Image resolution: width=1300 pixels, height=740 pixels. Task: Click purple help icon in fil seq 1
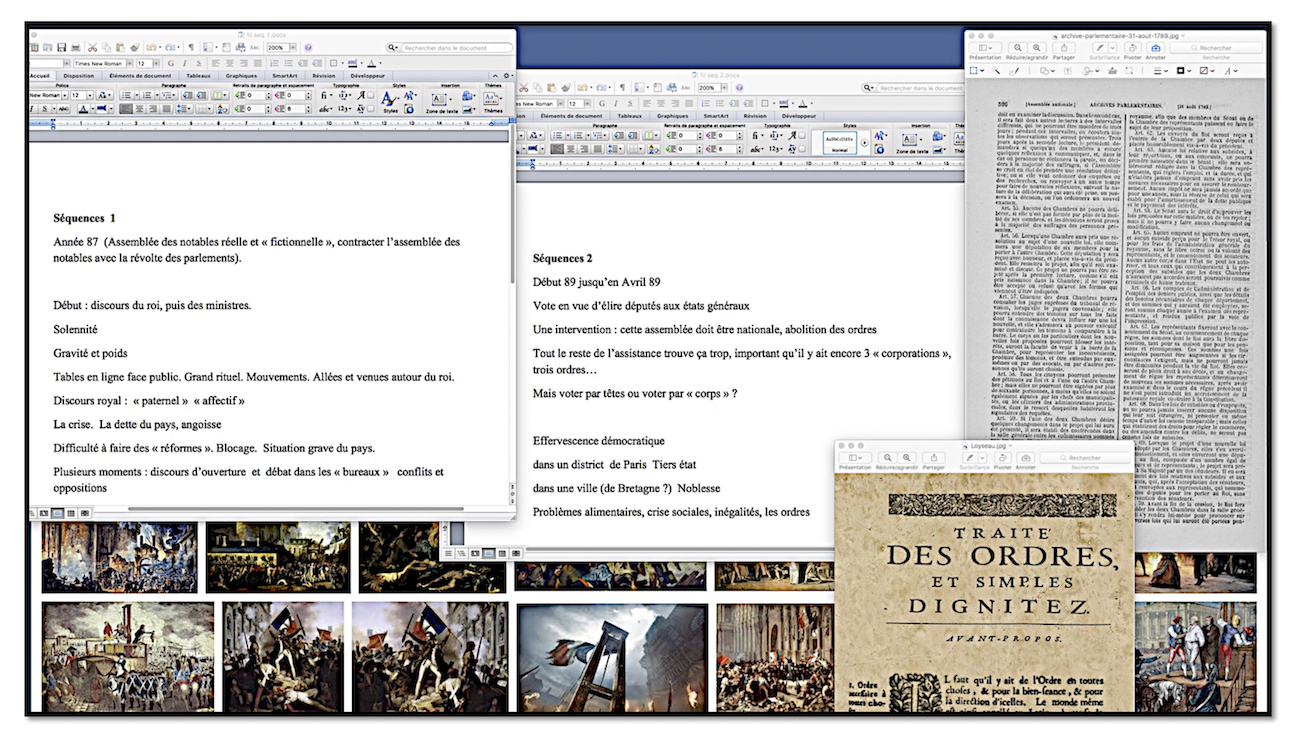point(308,47)
